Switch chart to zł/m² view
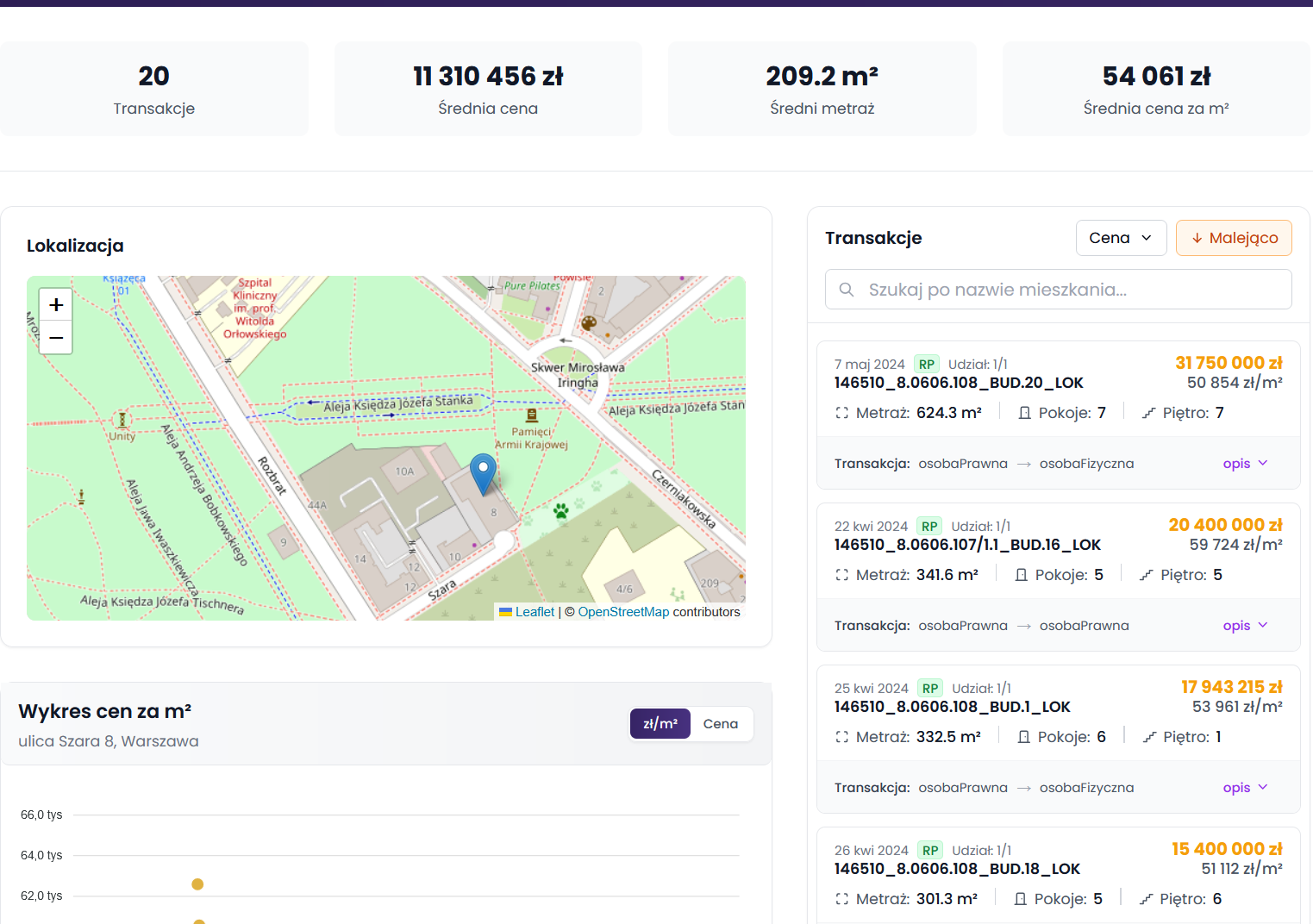Viewport: 1313px width, 924px height. 660,724
